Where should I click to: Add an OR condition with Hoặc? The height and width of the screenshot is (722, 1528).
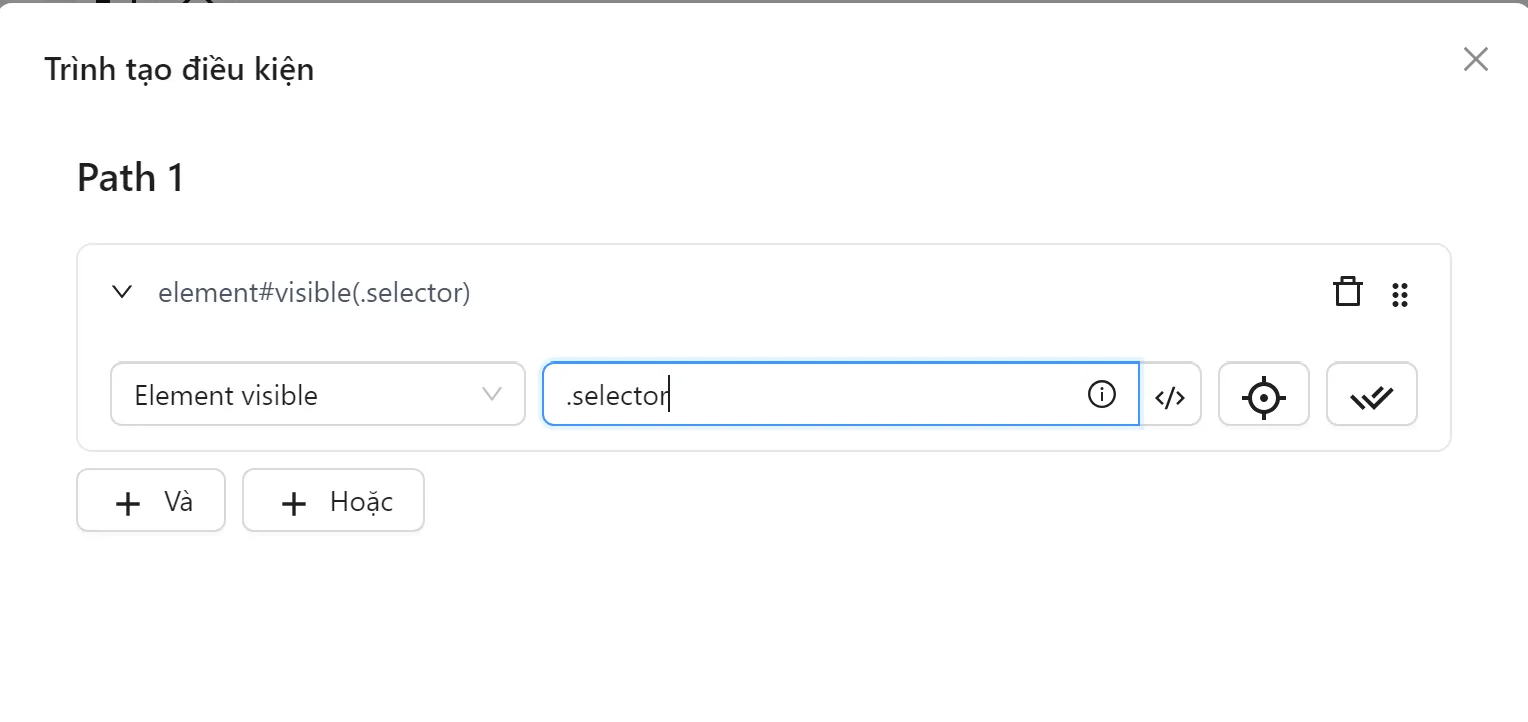tap(333, 501)
